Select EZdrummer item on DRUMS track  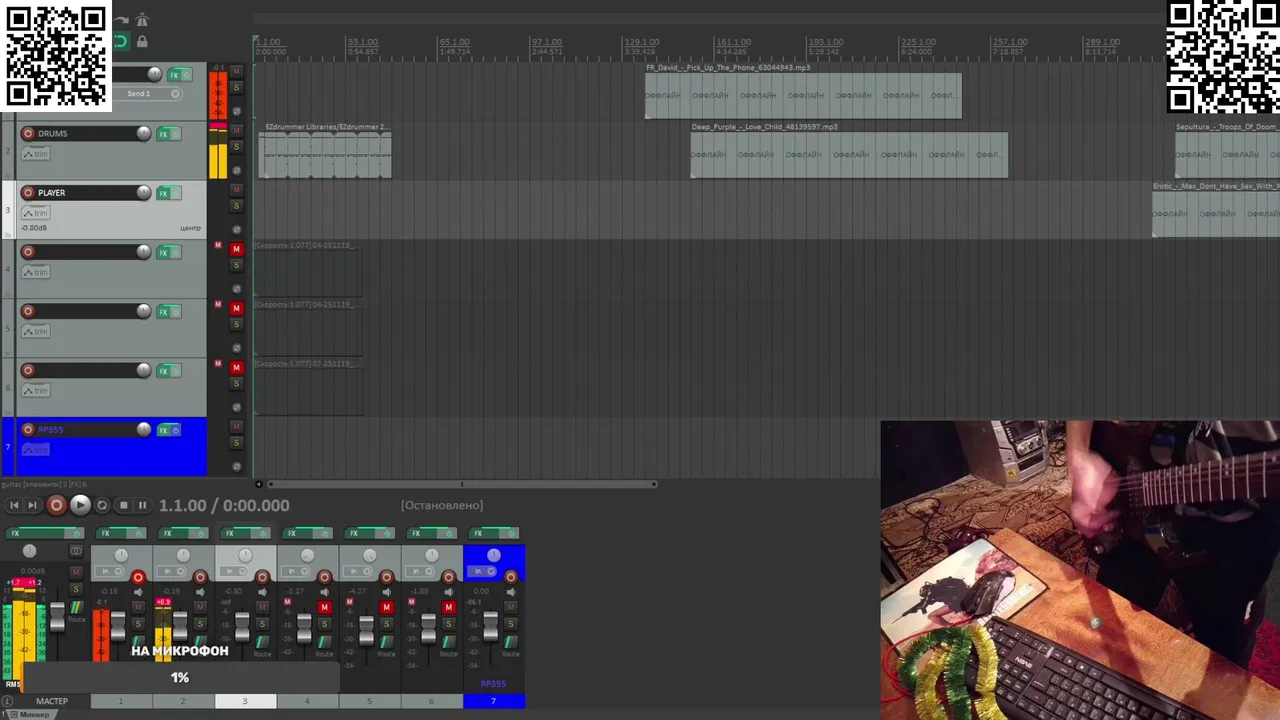[325, 155]
